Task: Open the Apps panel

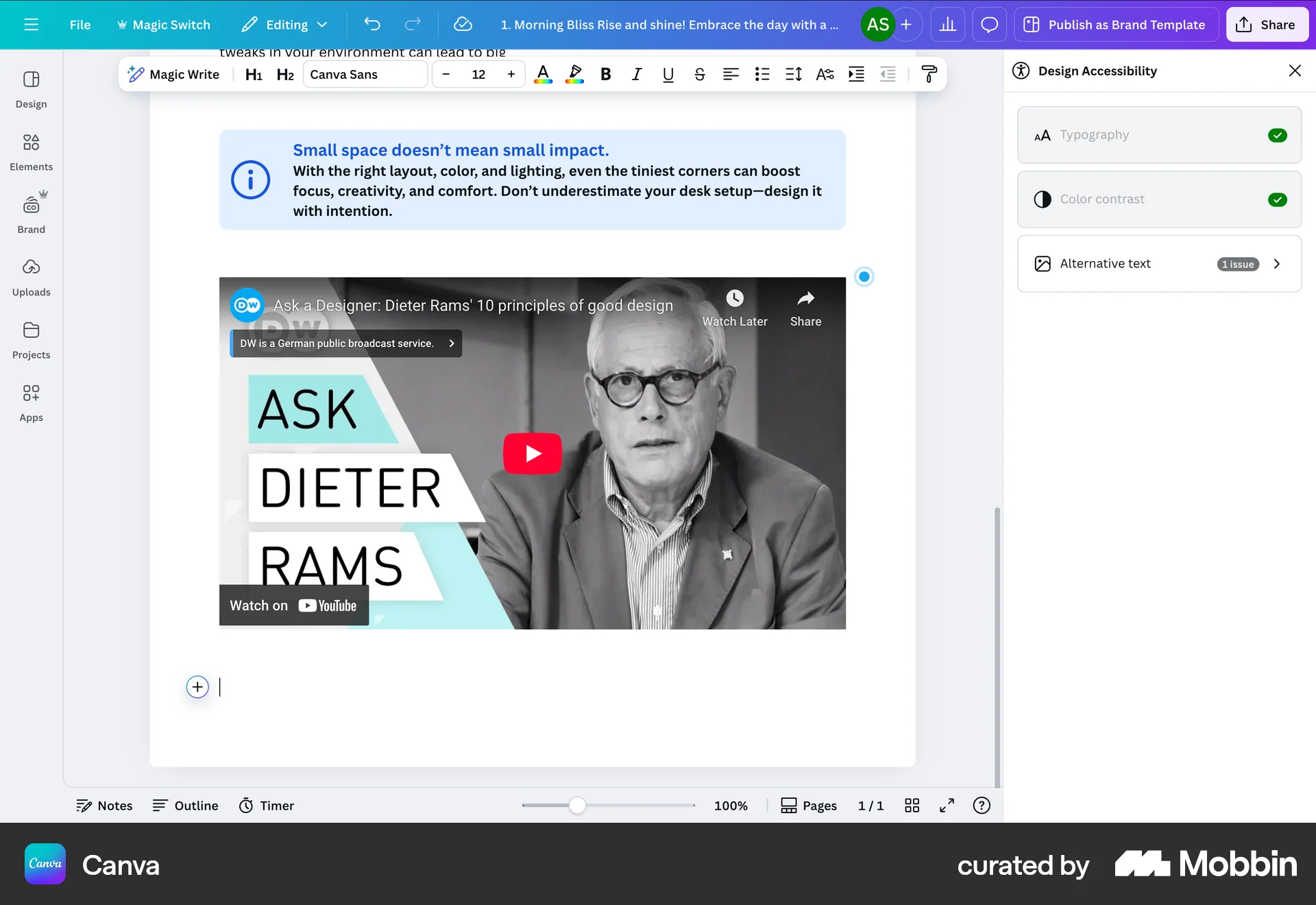Action: point(31,402)
